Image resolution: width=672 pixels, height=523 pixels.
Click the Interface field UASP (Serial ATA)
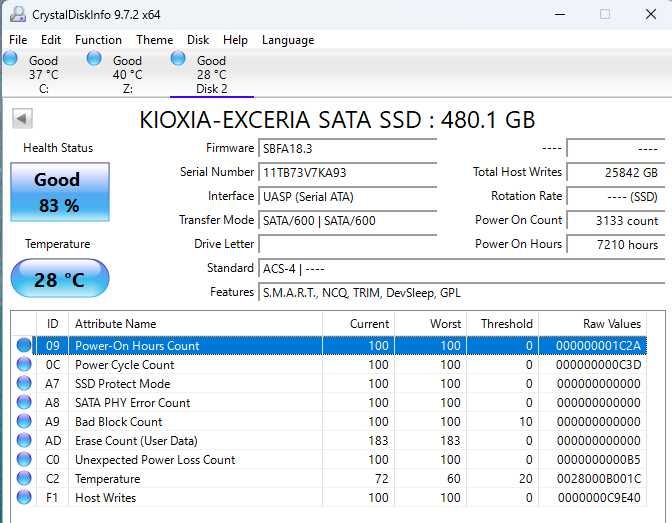pyautogui.click(x=348, y=196)
